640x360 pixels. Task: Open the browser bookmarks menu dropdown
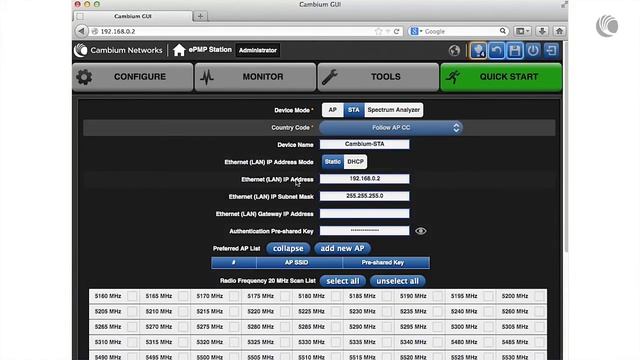click(522, 31)
